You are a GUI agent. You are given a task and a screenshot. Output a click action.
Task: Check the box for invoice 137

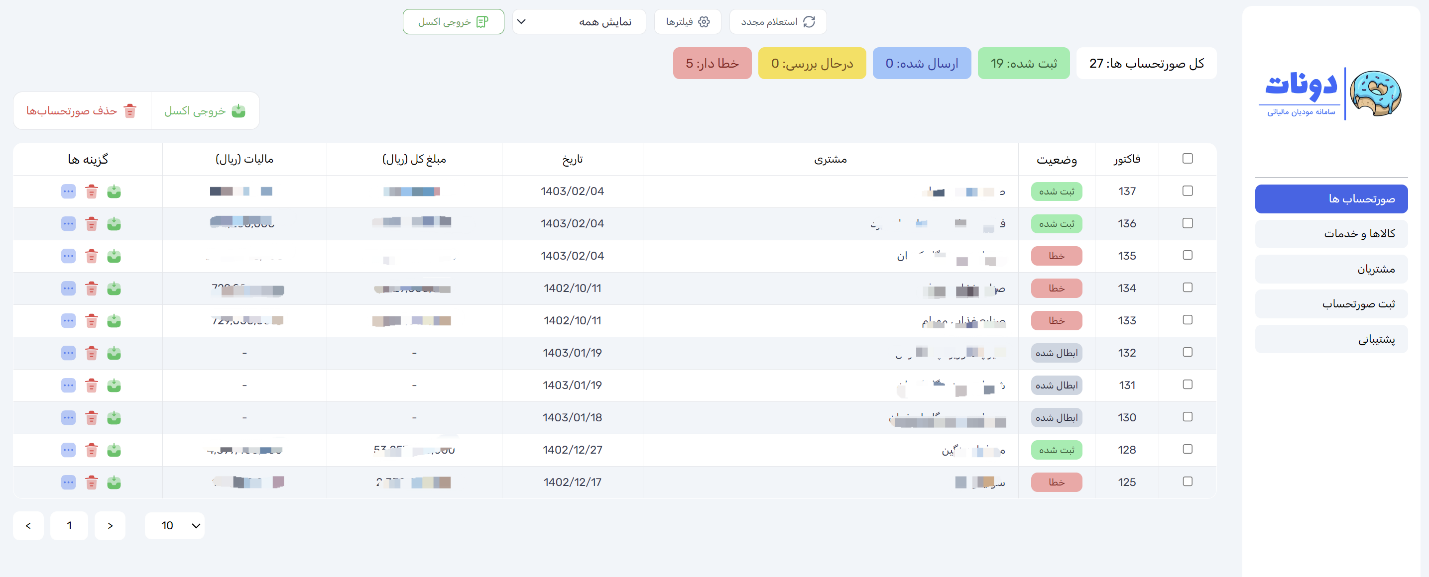[x=1188, y=192]
